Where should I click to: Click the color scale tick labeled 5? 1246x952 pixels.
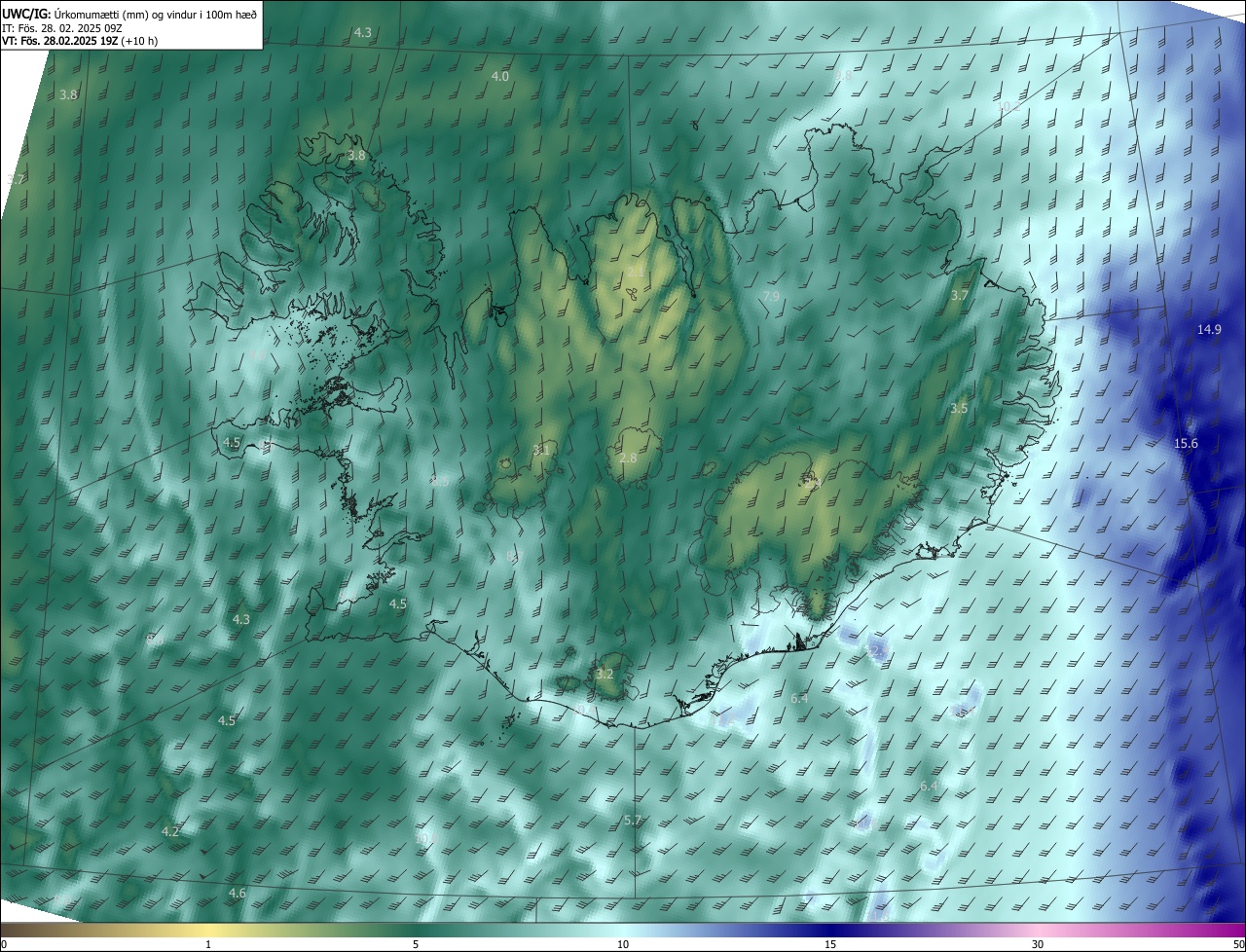(416, 944)
